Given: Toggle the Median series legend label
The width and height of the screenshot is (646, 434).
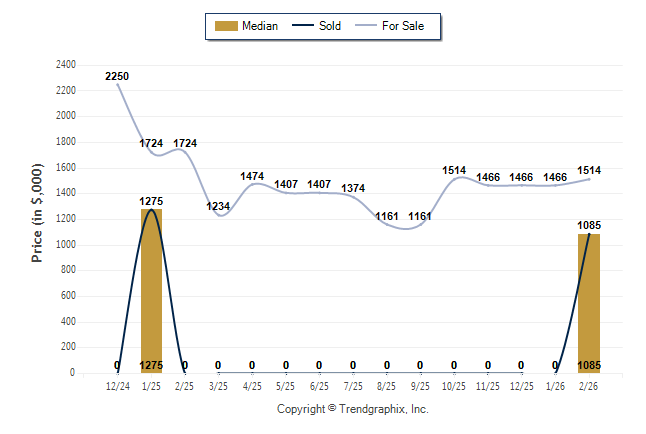Looking at the screenshot, I should [262, 26].
